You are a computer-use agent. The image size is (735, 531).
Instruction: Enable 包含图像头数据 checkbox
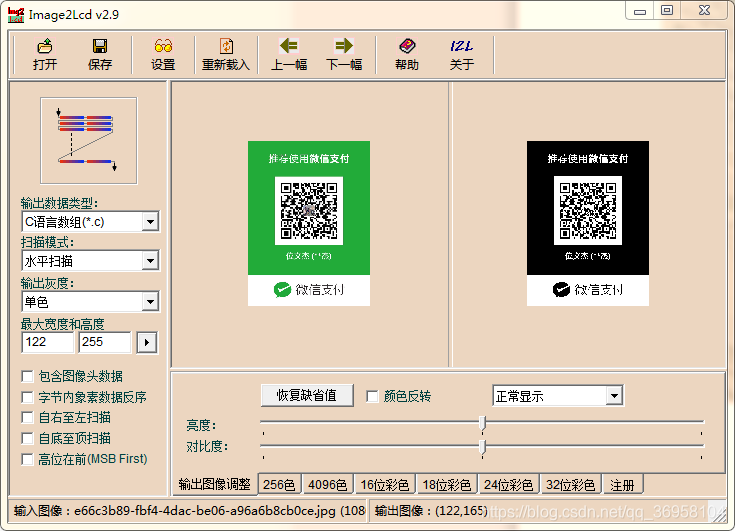pyautogui.click(x=28, y=376)
